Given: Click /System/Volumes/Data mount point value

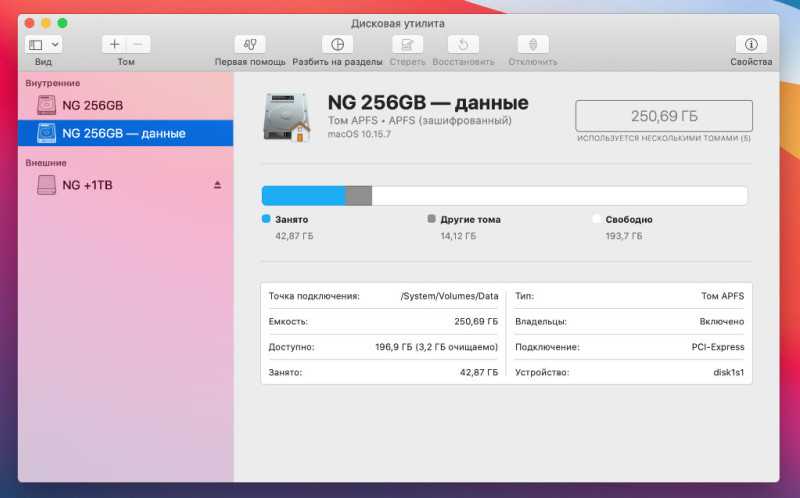Looking at the screenshot, I should pos(449,296).
